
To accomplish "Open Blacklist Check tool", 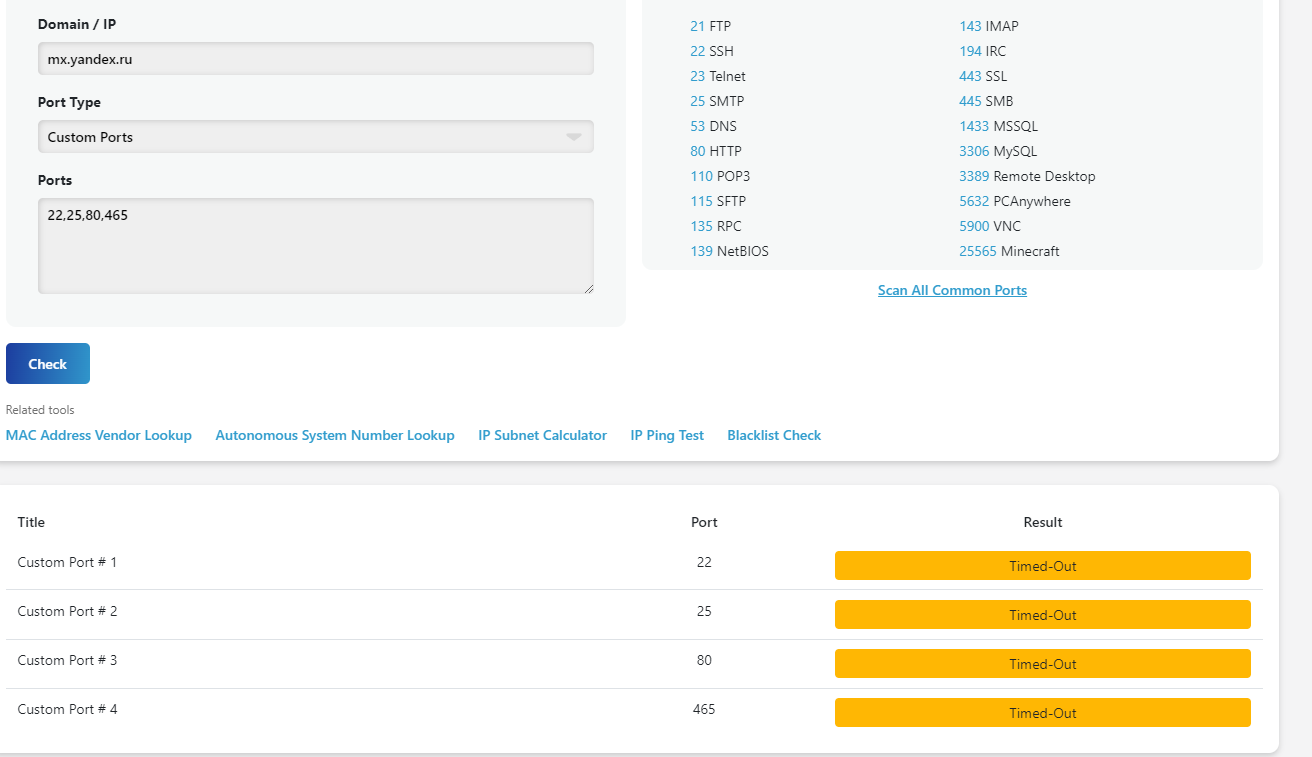I will click(774, 435).
